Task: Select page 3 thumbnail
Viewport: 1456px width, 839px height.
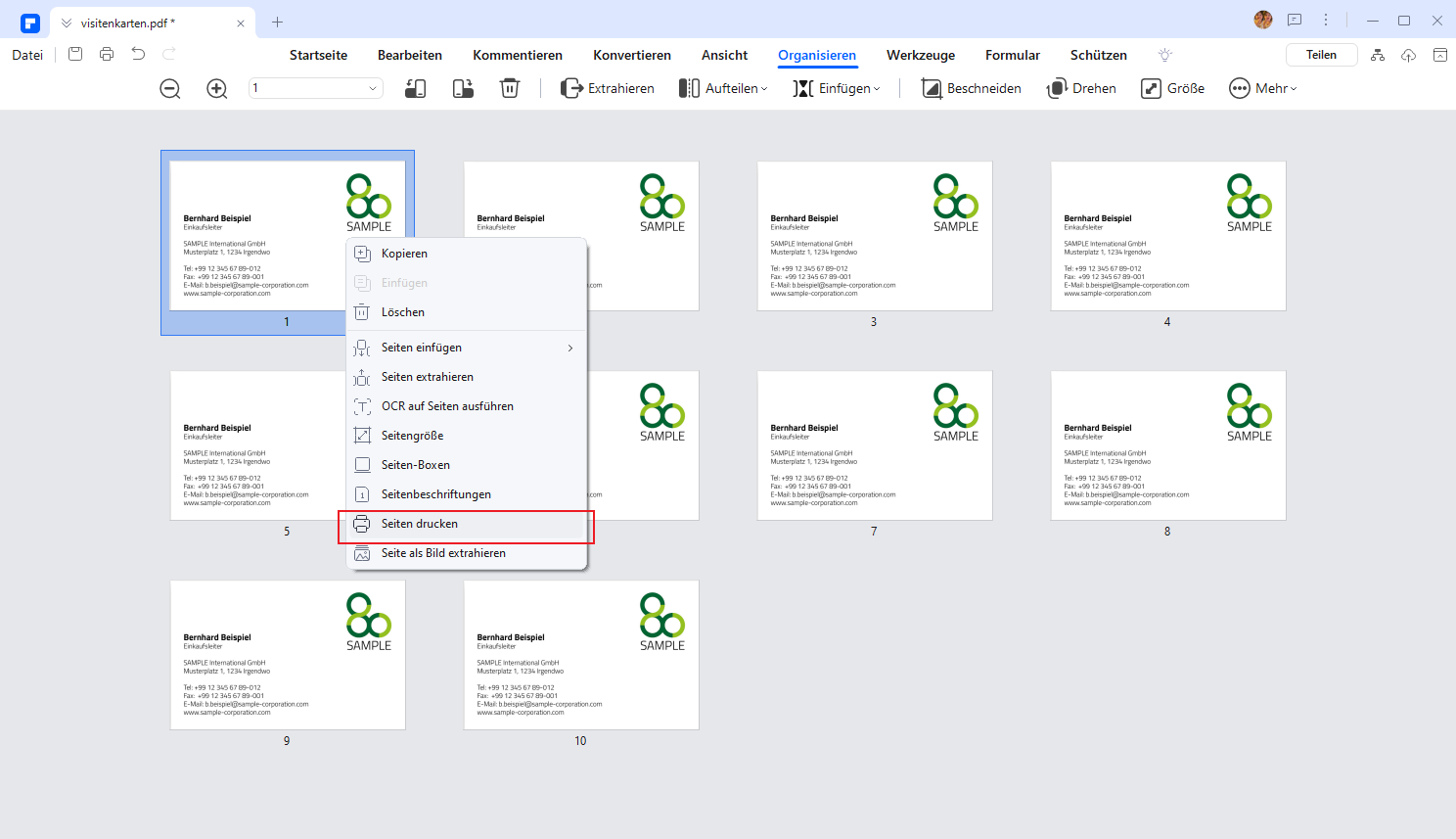Action: click(x=875, y=236)
